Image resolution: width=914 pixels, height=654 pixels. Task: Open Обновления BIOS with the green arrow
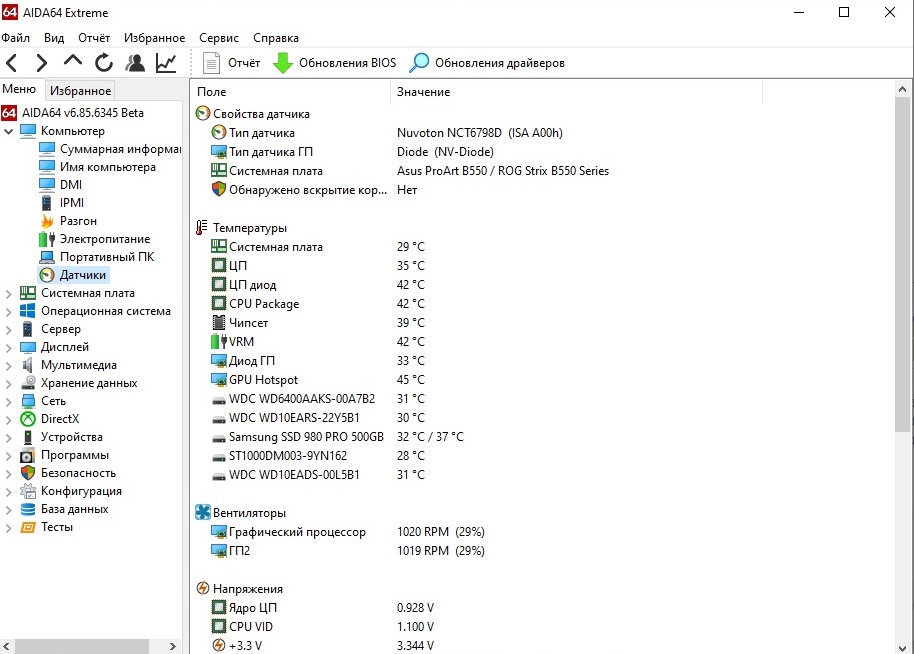coord(335,62)
